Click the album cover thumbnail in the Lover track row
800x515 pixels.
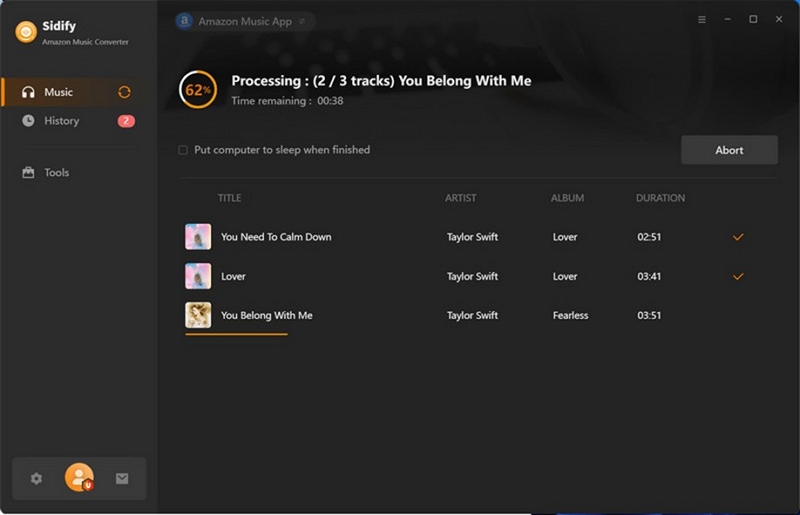[x=198, y=276]
